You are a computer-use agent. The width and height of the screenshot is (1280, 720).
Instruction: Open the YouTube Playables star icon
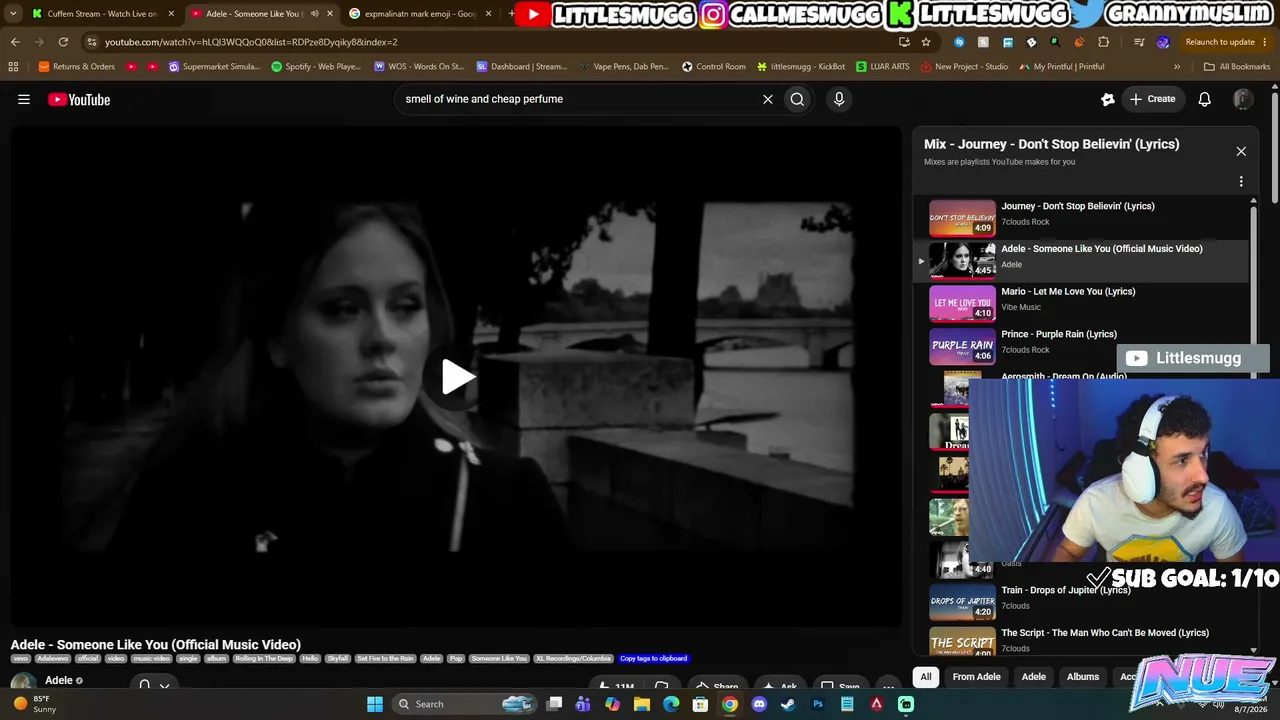coord(1107,99)
